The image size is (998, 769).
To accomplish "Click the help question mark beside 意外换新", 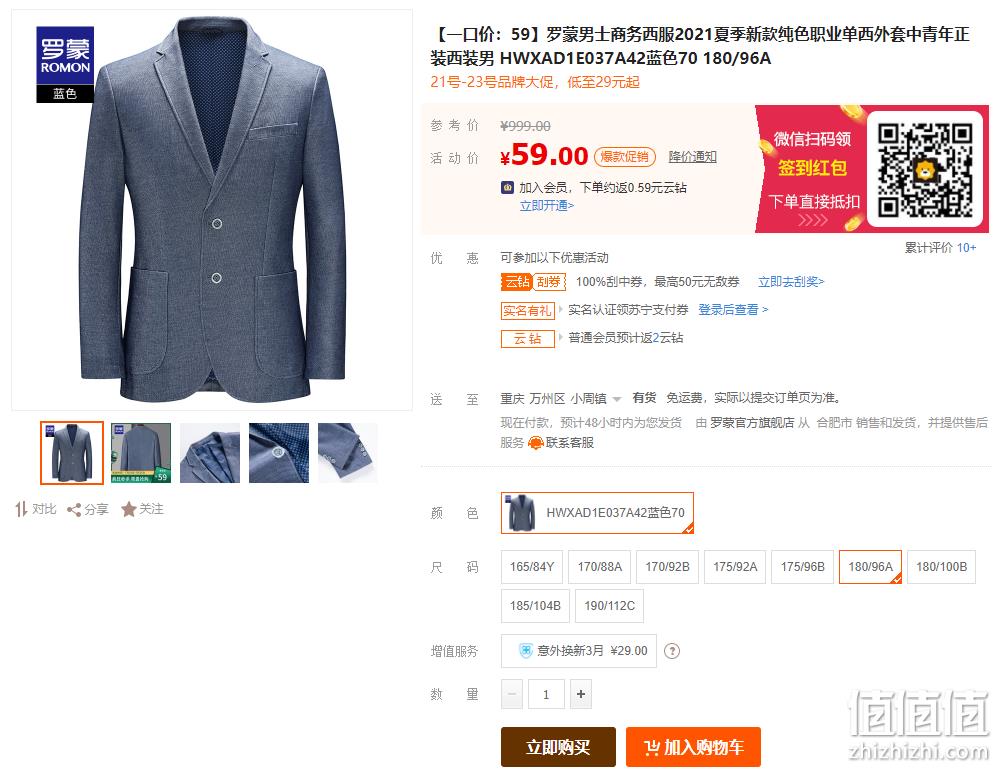I will pyautogui.click(x=672, y=651).
